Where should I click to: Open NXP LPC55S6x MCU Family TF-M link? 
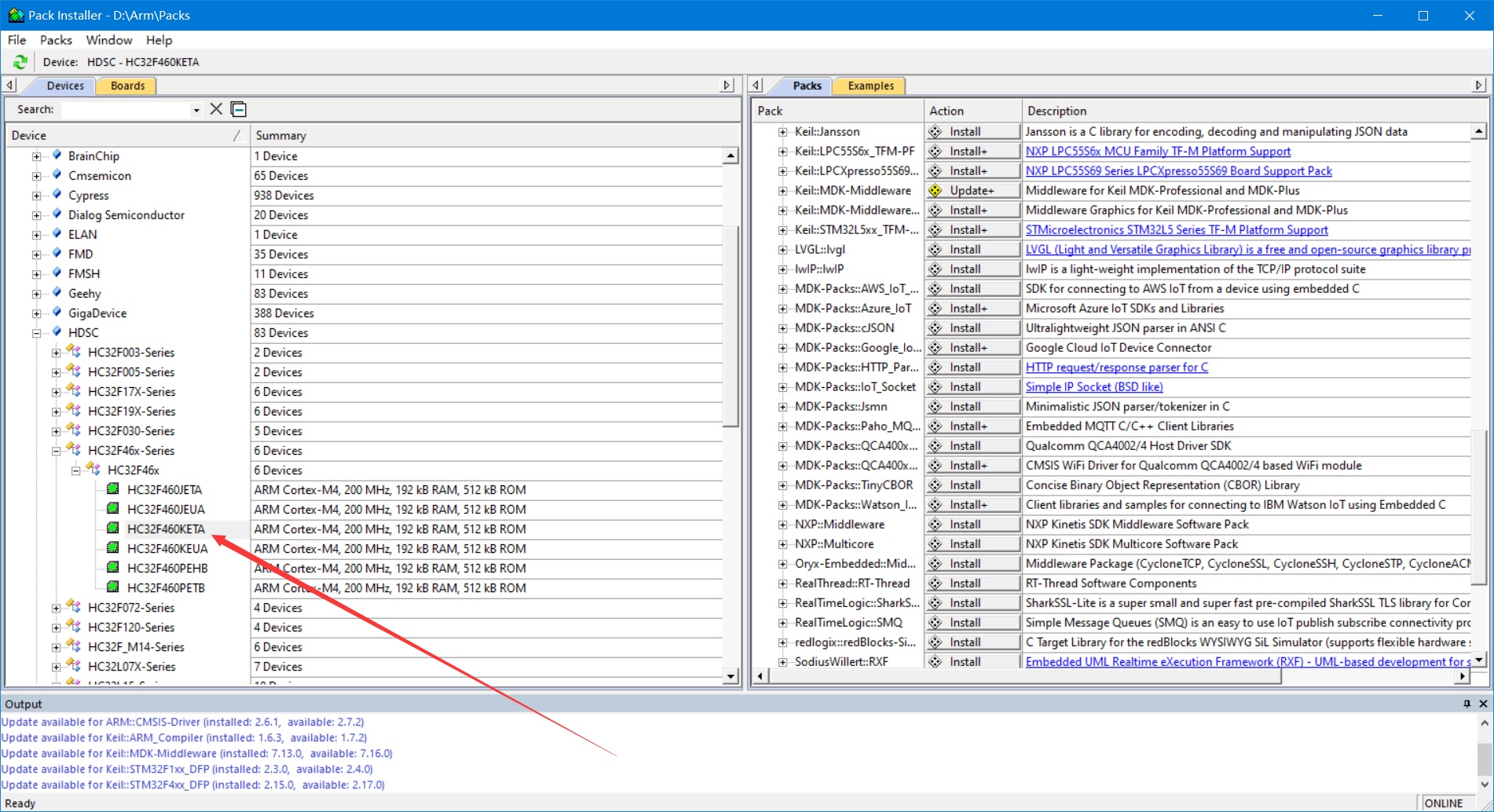[x=1158, y=151]
